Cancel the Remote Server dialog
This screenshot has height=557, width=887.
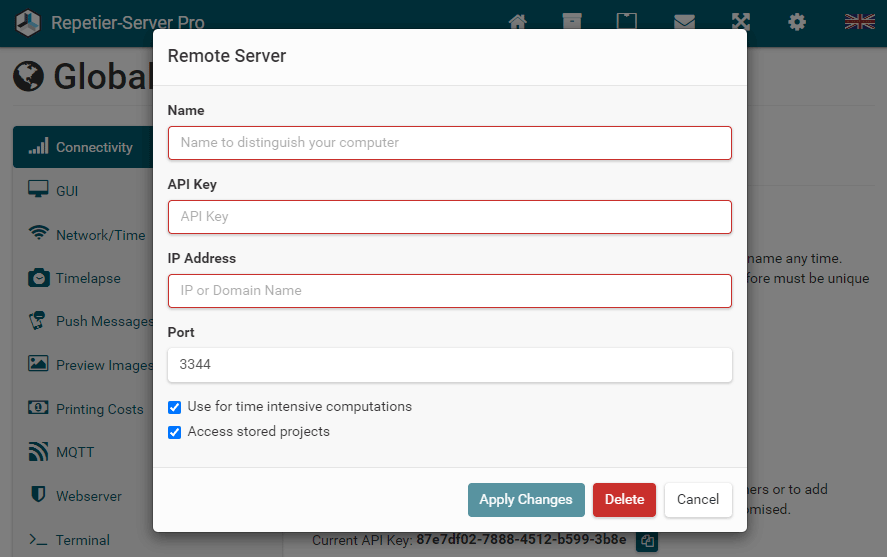pyautogui.click(x=698, y=500)
